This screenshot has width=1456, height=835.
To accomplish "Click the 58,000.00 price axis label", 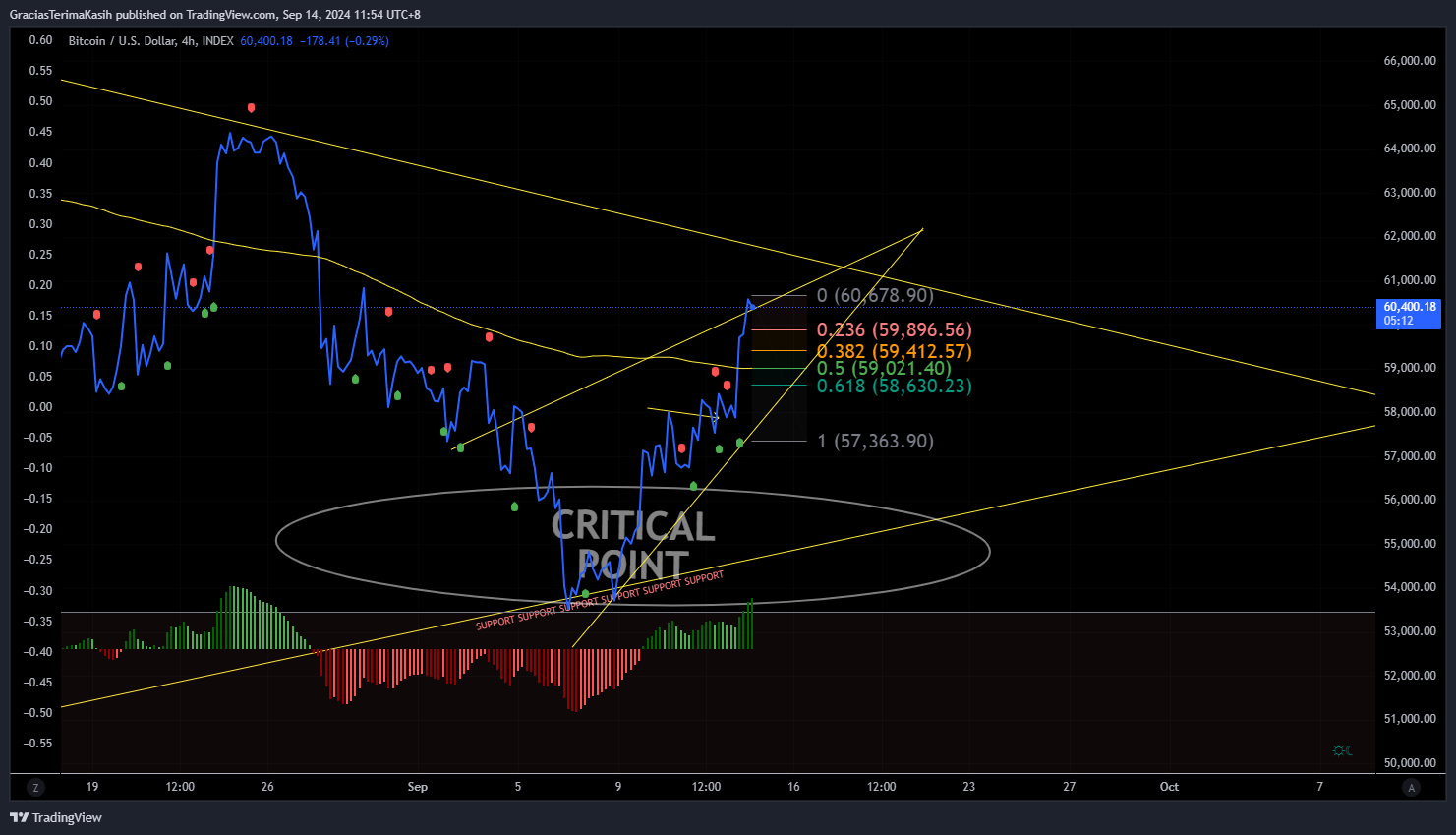I will pos(1410,412).
